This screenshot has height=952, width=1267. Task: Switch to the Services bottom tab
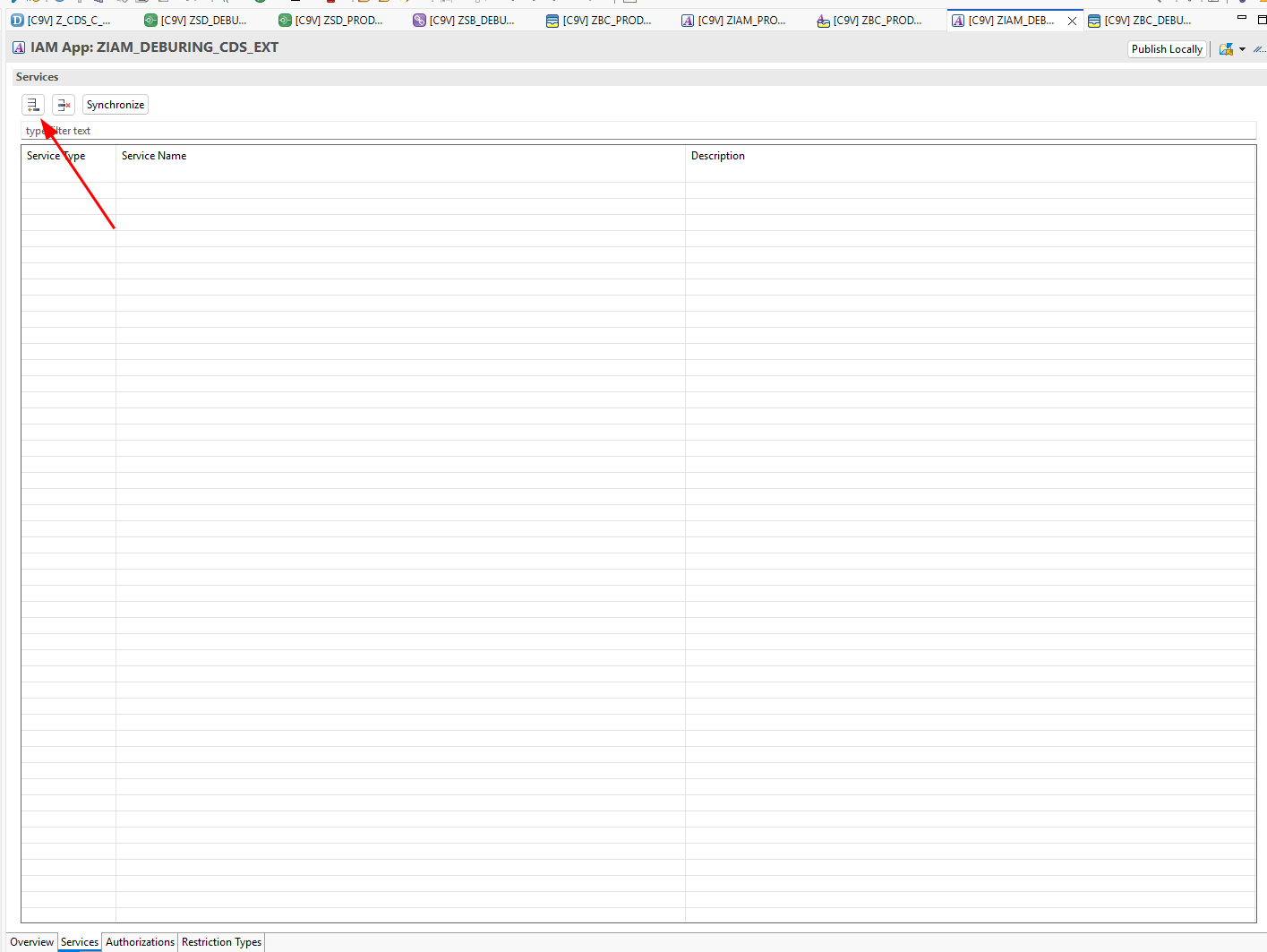tap(80, 942)
